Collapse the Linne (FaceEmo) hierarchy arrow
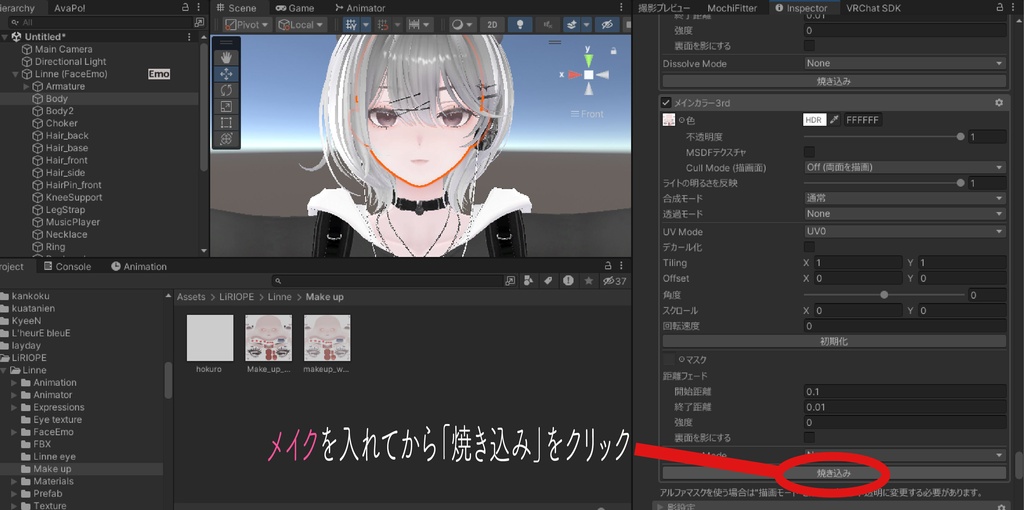This screenshot has height=510, width=1024. tap(16, 74)
